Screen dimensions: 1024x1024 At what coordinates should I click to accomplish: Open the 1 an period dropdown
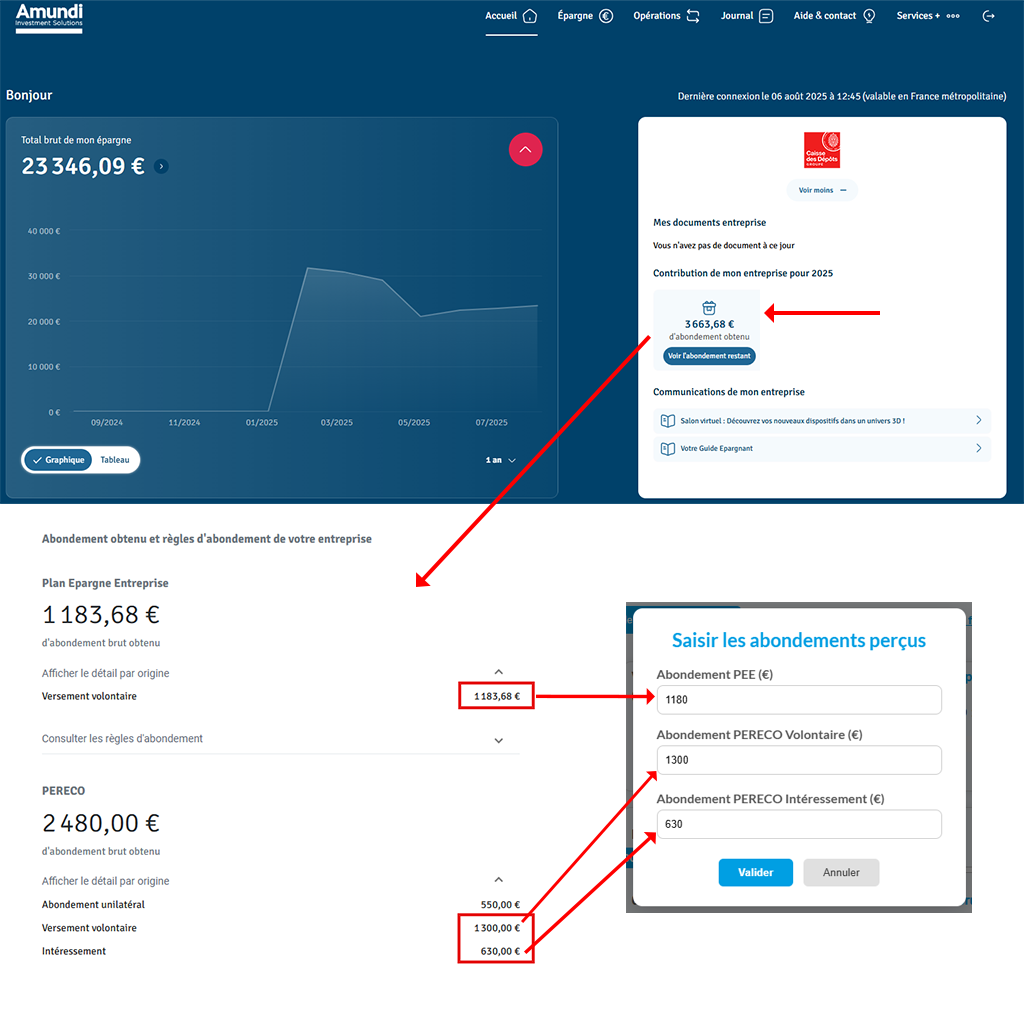500,460
